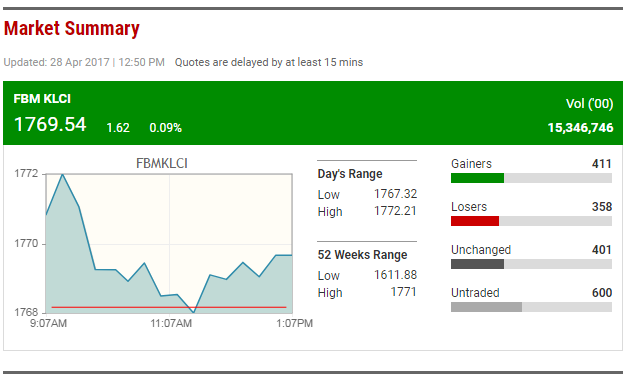Click the Gainers count 411
Screen dimensions: 635x383
pos(602,164)
